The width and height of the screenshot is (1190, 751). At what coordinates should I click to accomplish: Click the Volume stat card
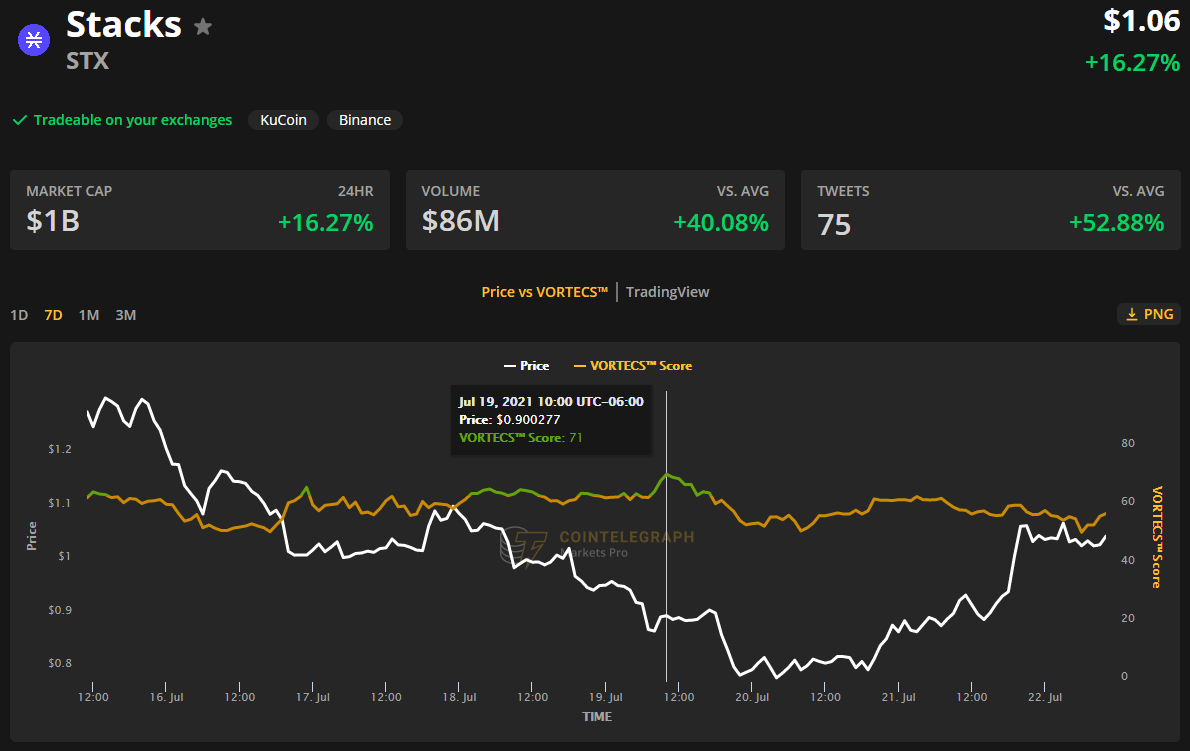595,210
